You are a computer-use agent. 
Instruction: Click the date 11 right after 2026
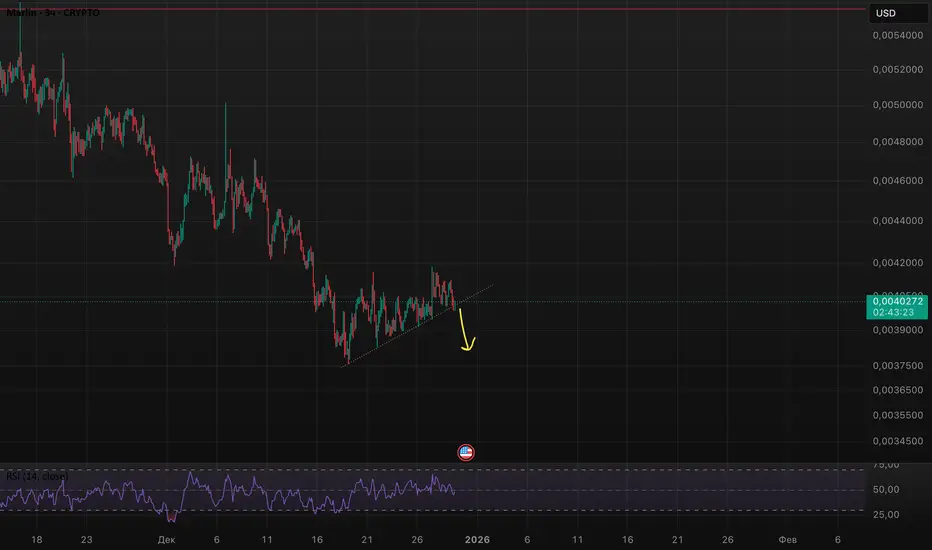coord(577,540)
